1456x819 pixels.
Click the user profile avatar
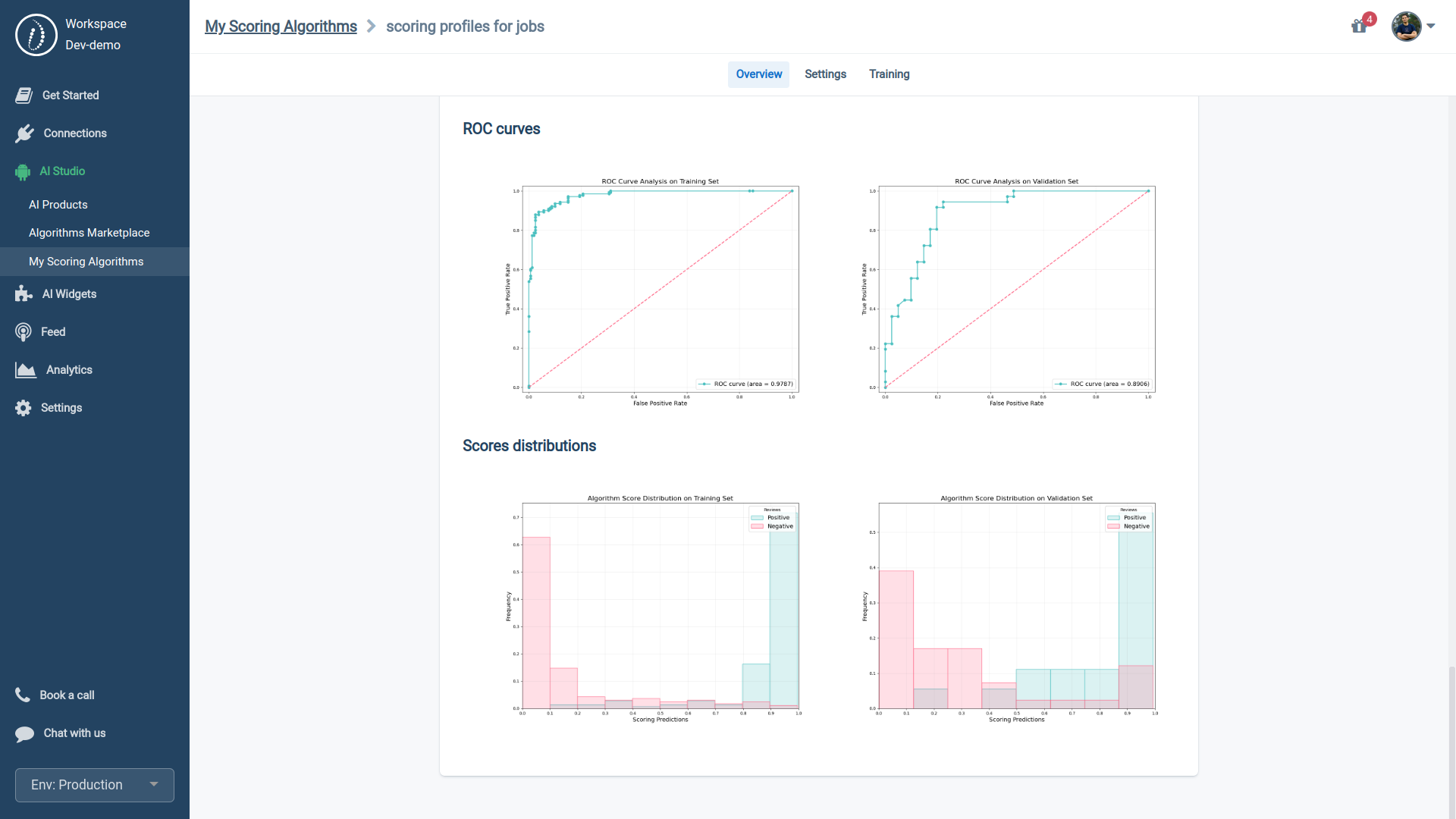click(1406, 27)
